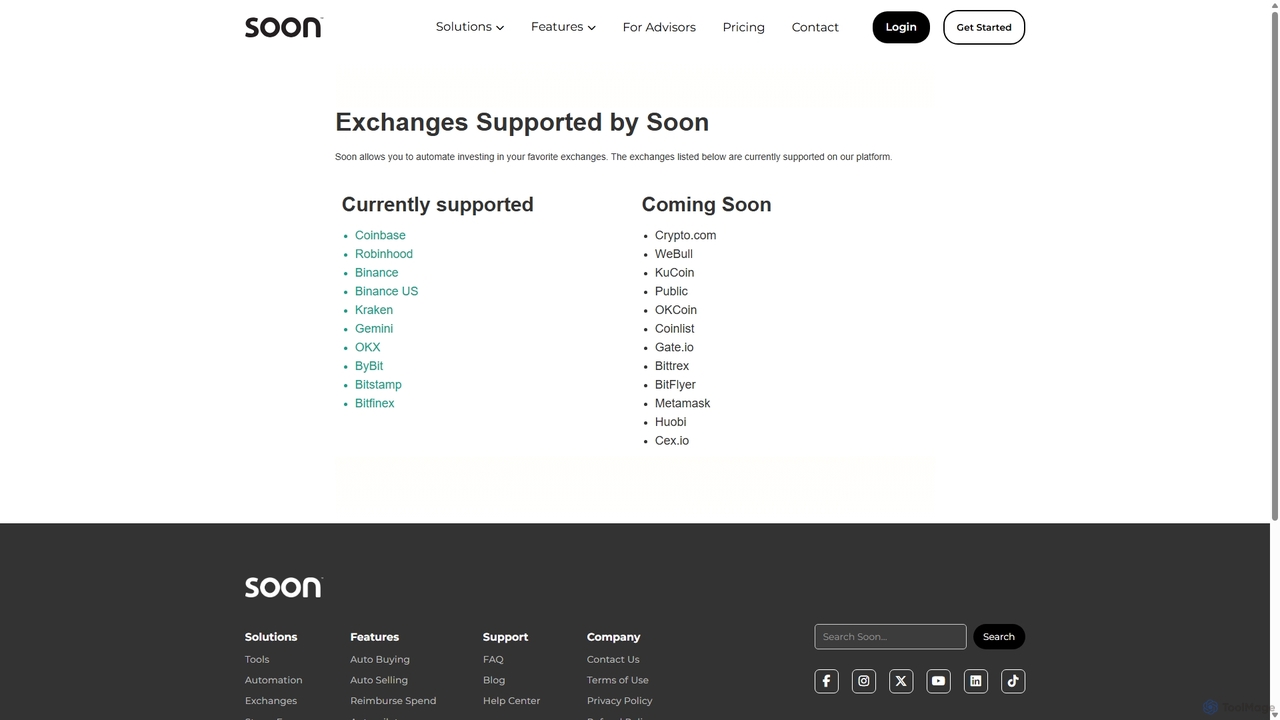Screen dimensions: 1280x720
Task: Open the Robinhood exchange link
Action: tap(384, 254)
